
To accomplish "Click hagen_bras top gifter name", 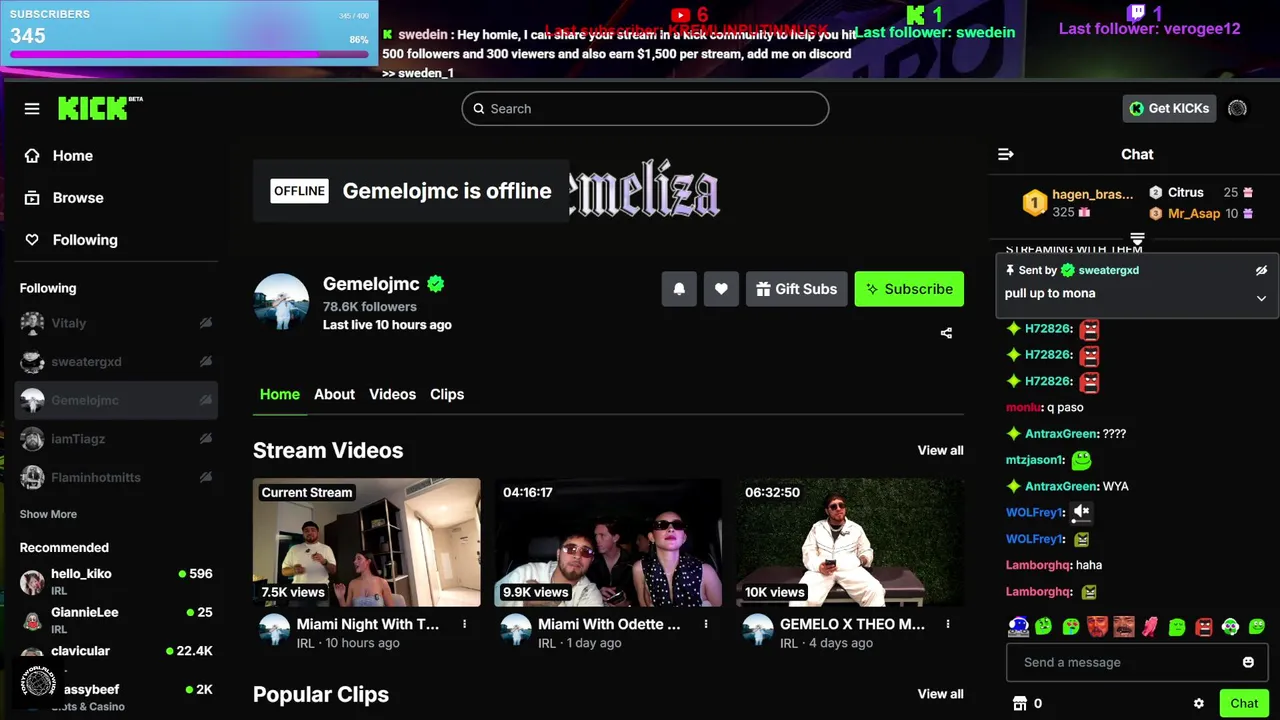I will tap(1092, 194).
